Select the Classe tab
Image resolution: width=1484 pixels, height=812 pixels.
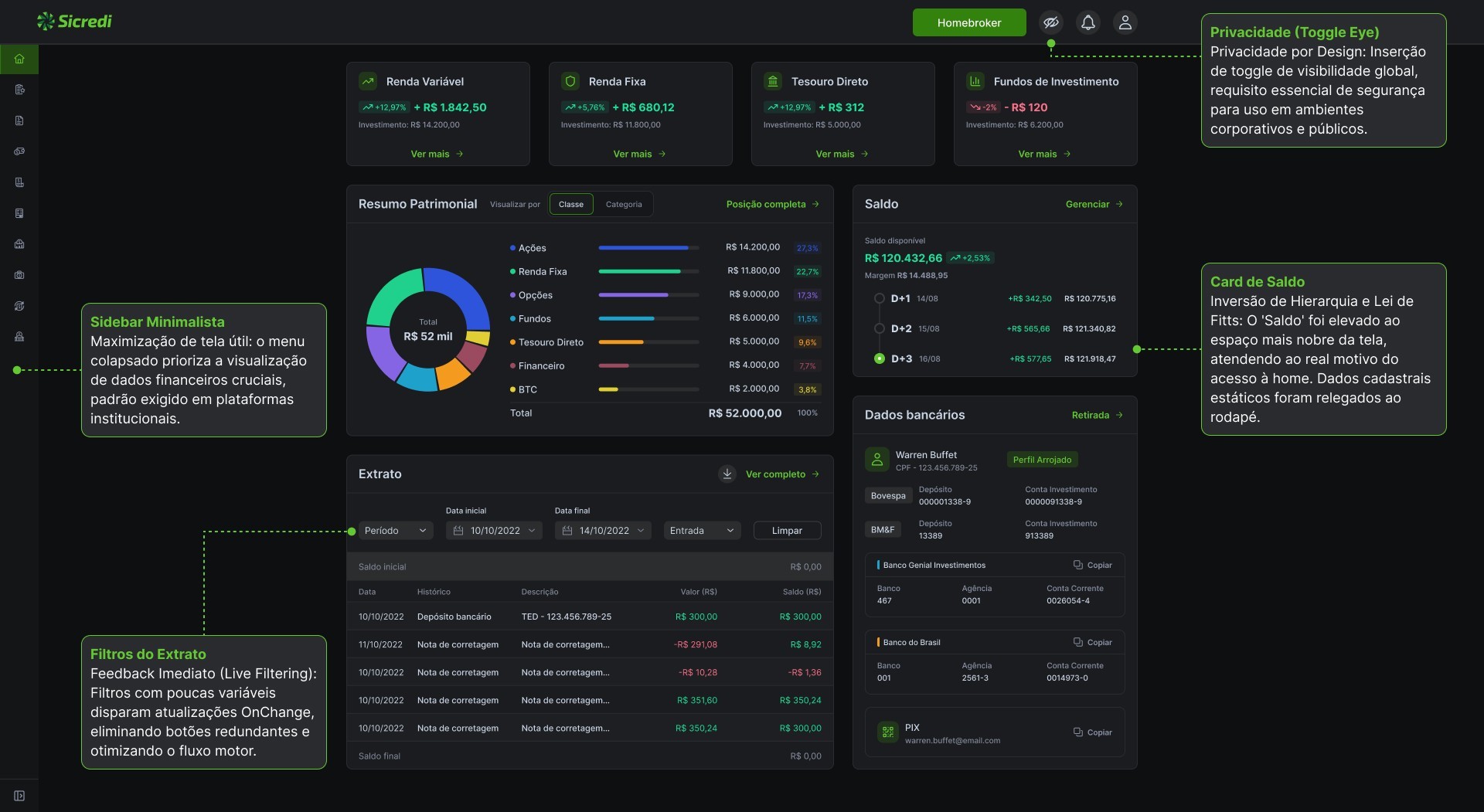click(x=571, y=204)
